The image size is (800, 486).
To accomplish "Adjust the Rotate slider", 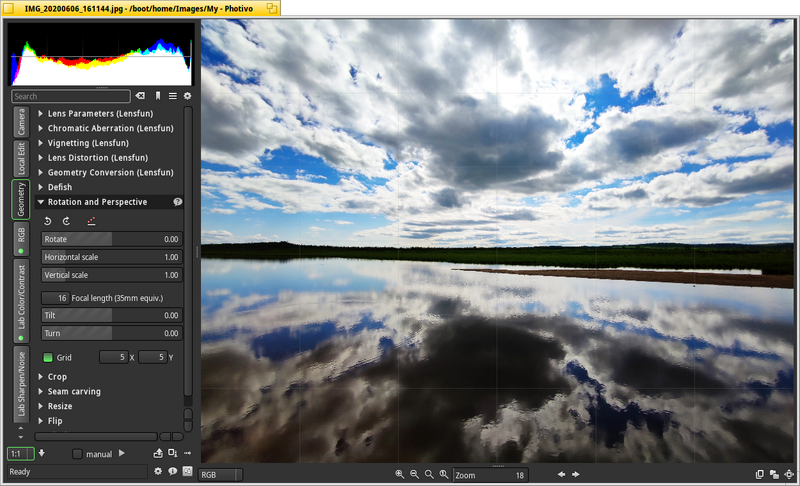I will pos(112,239).
